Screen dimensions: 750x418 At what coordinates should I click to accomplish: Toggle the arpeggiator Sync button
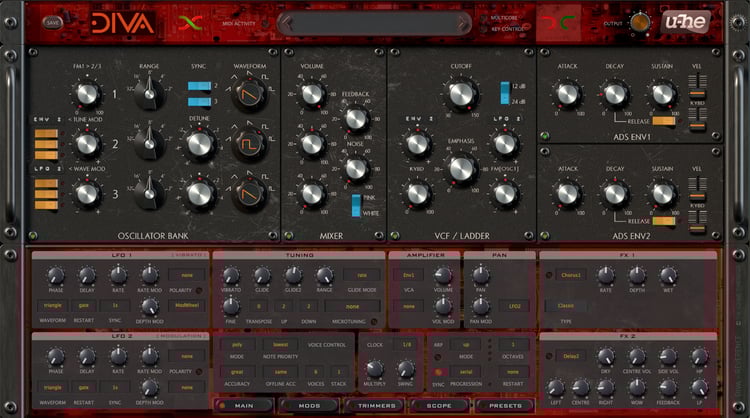(x=438, y=372)
